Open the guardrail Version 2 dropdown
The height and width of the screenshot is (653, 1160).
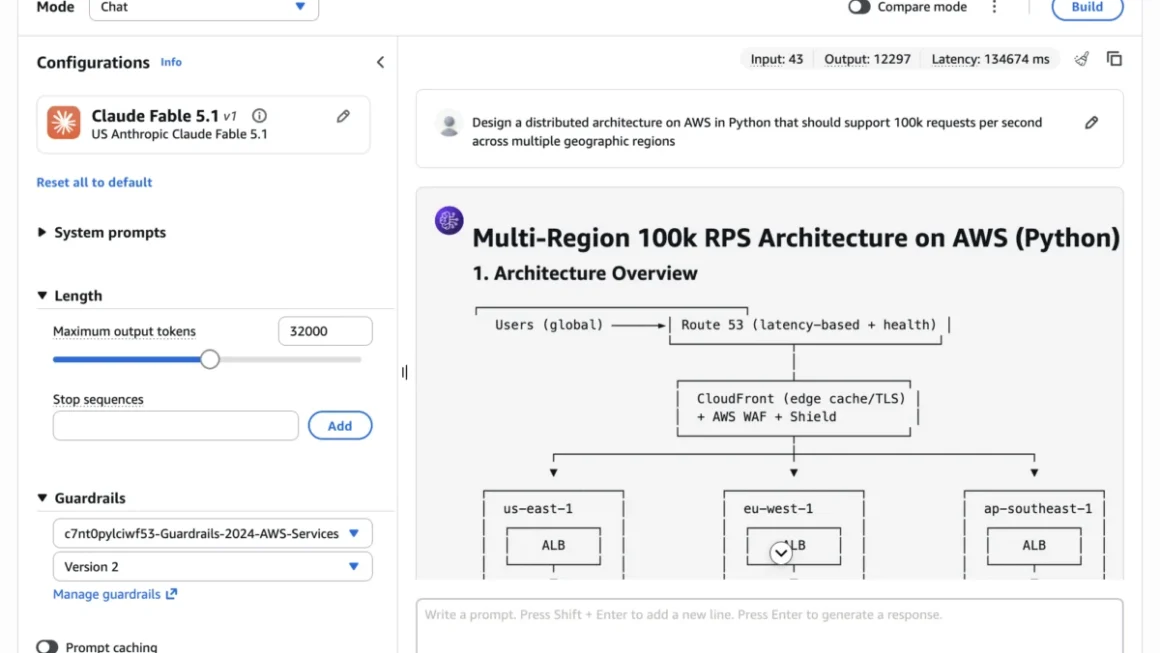212,566
